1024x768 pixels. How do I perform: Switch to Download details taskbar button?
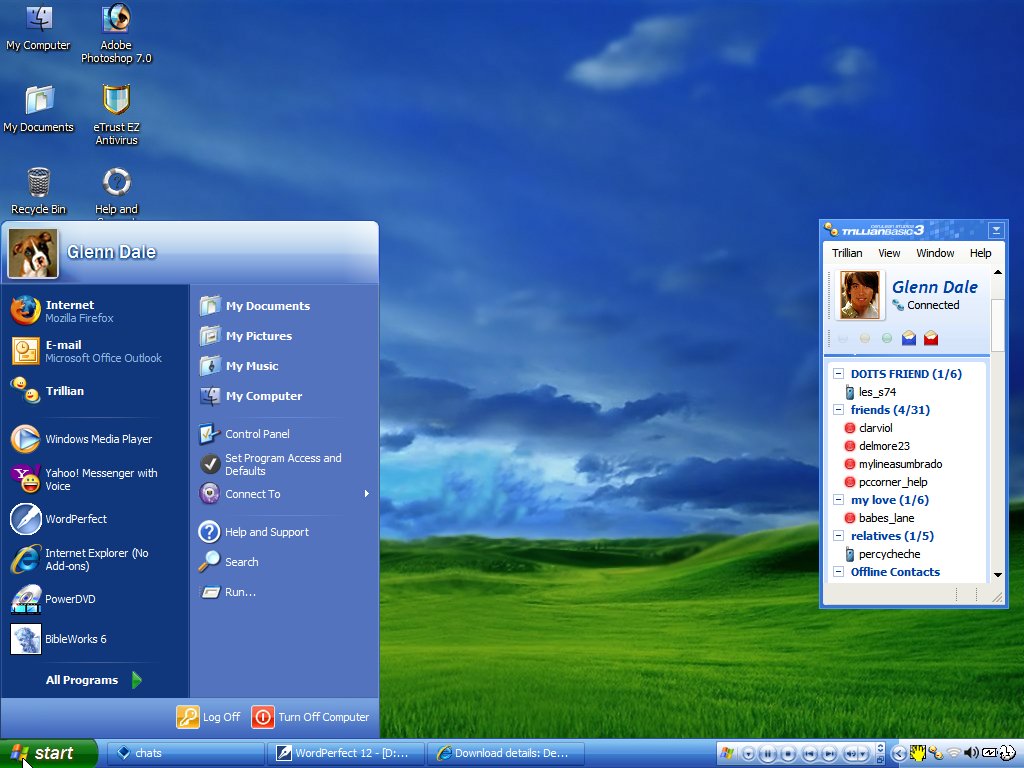(505, 753)
